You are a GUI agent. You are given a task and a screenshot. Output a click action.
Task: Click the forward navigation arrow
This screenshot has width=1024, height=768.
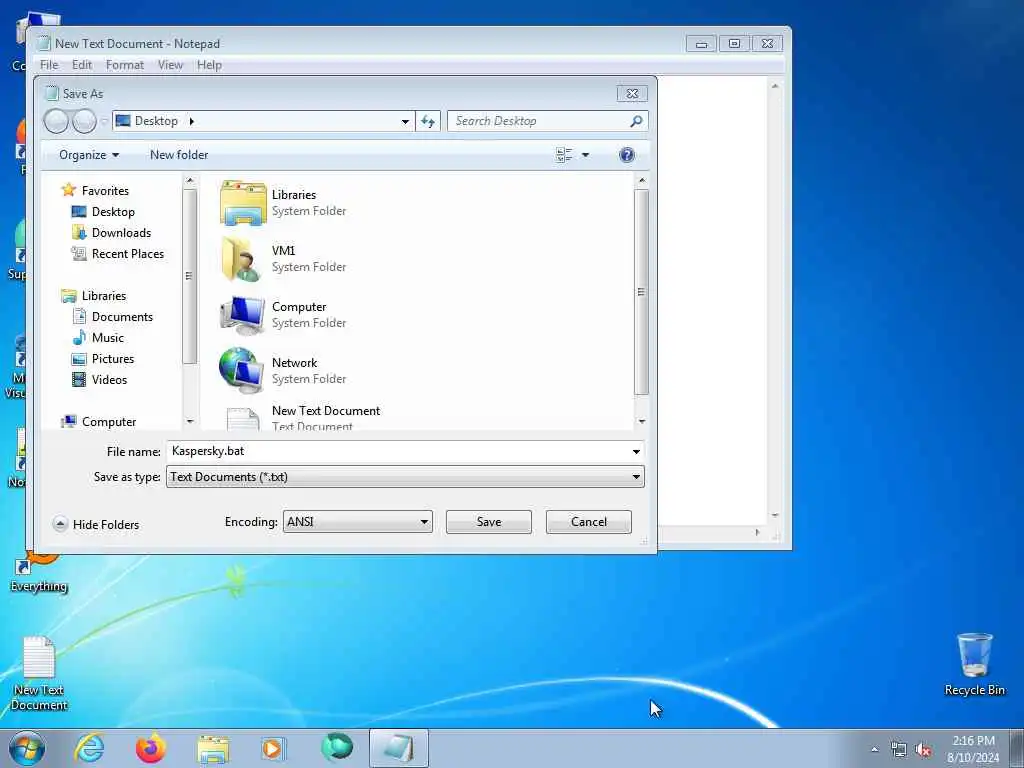tap(84, 121)
